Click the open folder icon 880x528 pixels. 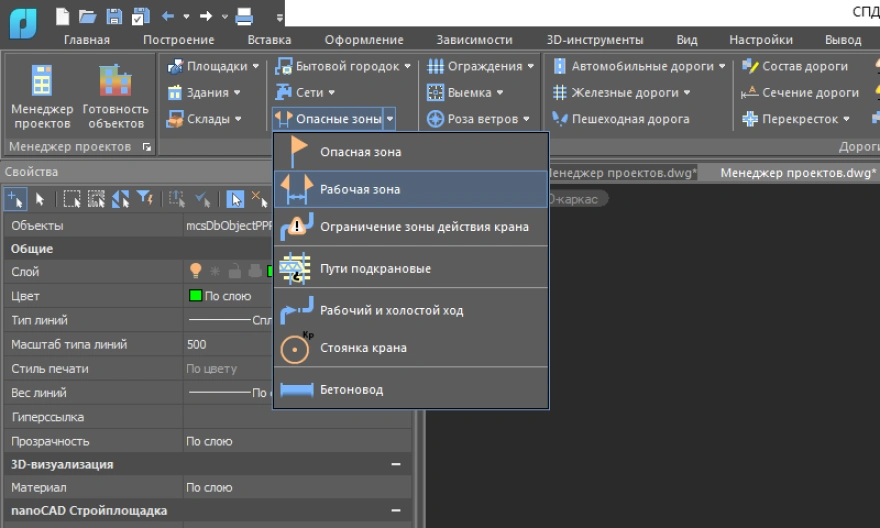coord(88,16)
